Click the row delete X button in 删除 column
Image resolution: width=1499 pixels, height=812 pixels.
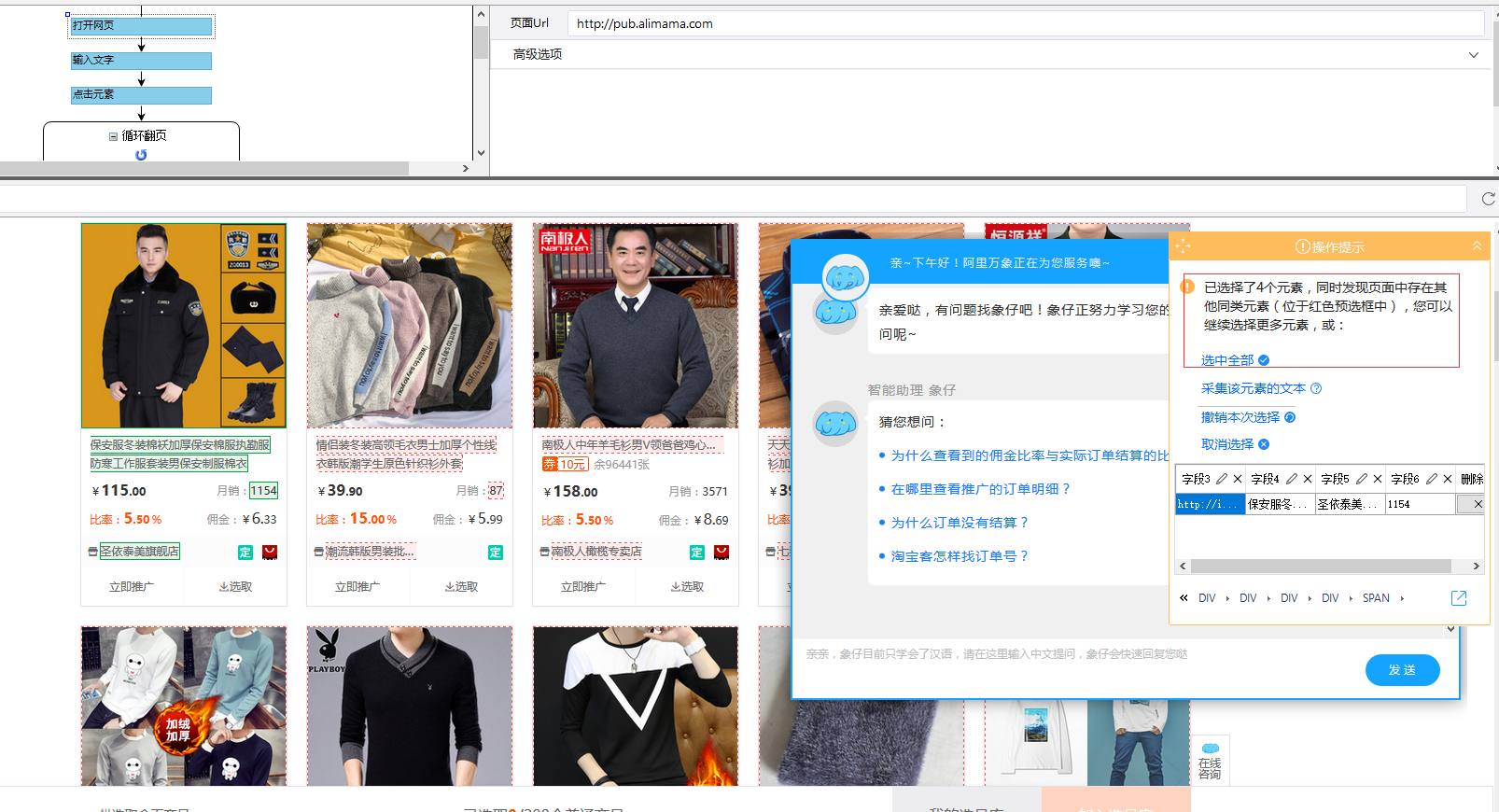[x=1471, y=504]
